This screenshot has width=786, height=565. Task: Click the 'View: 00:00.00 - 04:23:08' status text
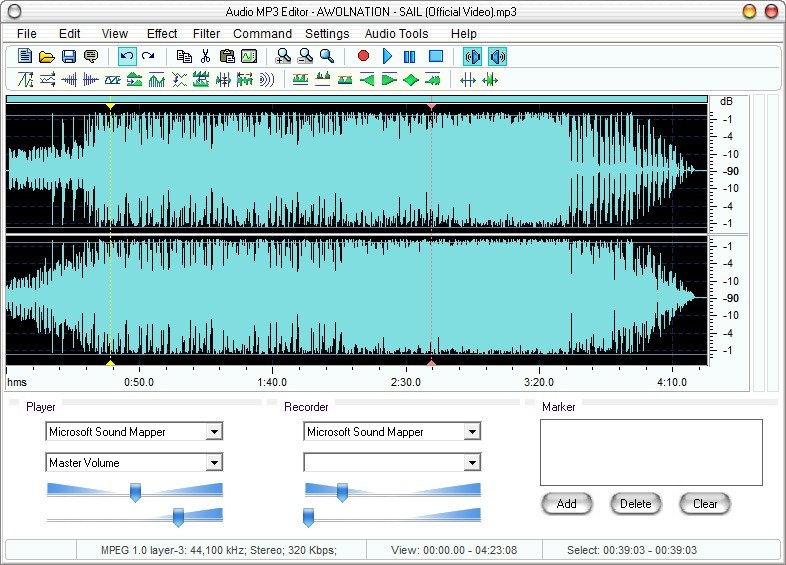point(454,550)
